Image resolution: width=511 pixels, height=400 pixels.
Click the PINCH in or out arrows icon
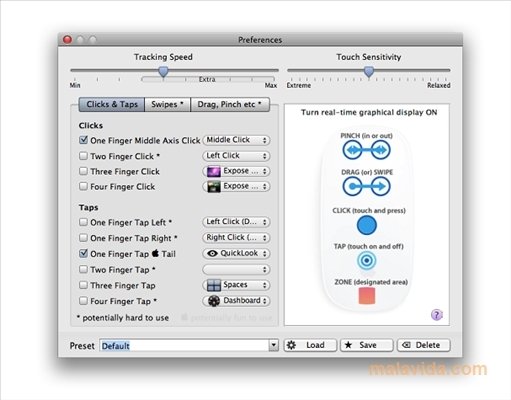click(366, 150)
